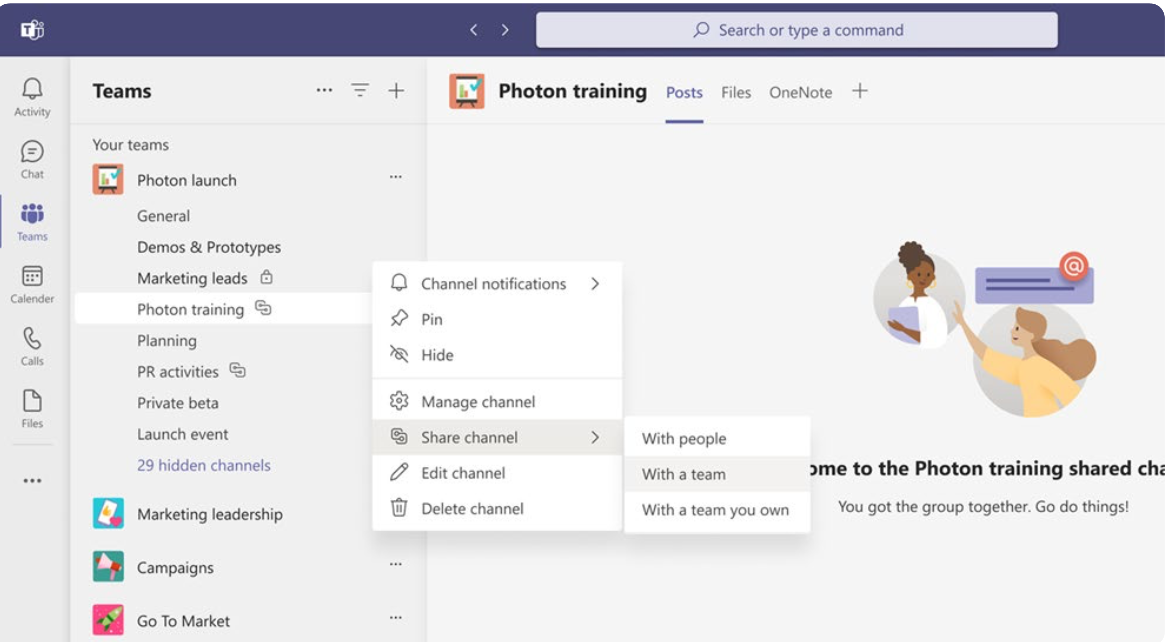Open the General channel
Viewport: 1167px width, 642px height.
(164, 216)
